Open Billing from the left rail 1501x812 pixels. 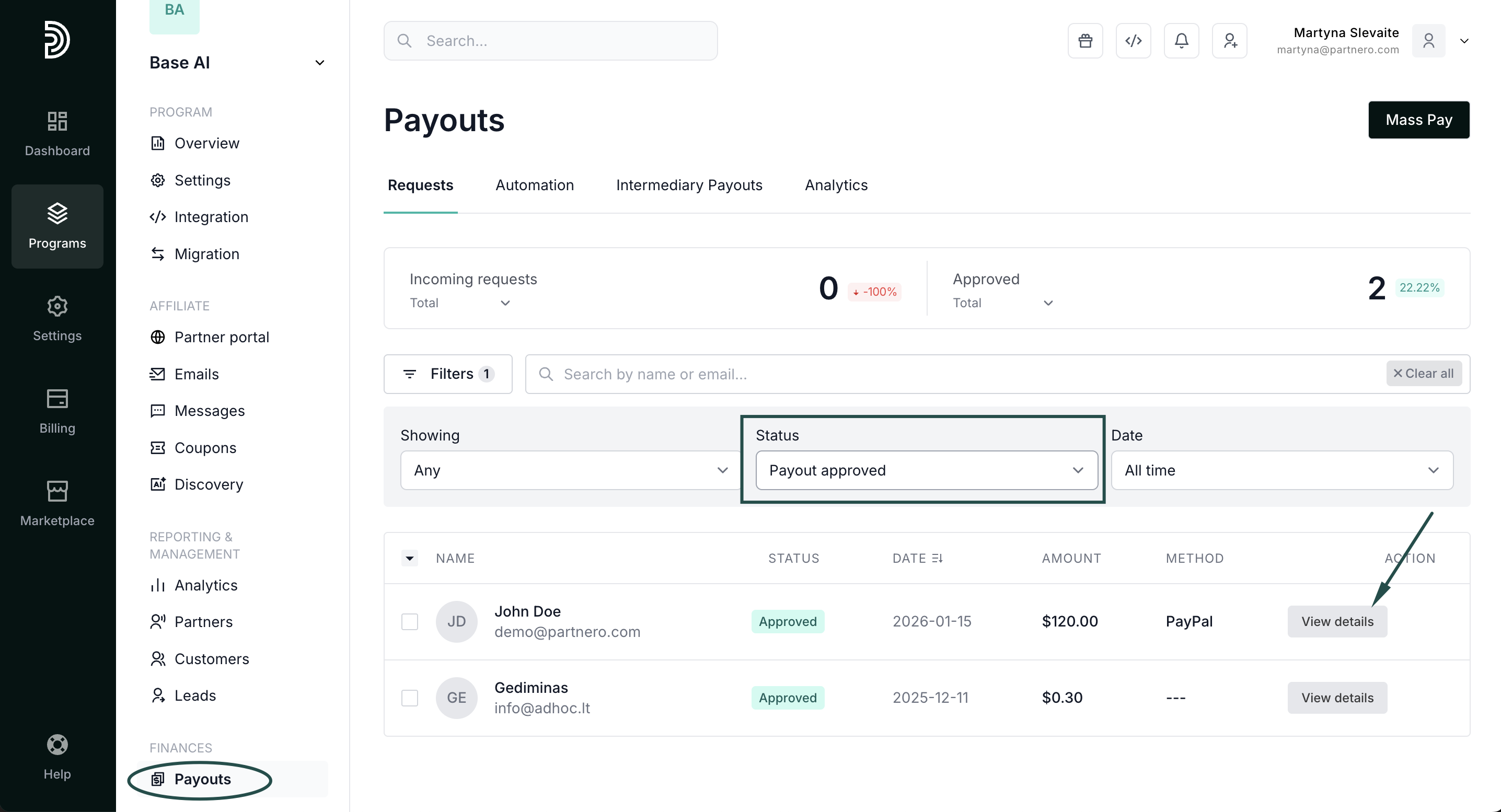tap(57, 411)
